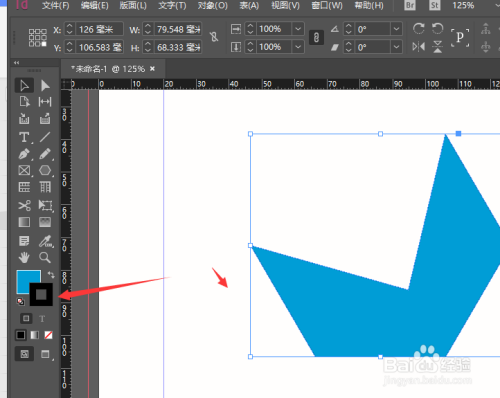This screenshot has width=500, height=398.
Task: Select the Gradient Swatch tool
Action: [x=24, y=222]
